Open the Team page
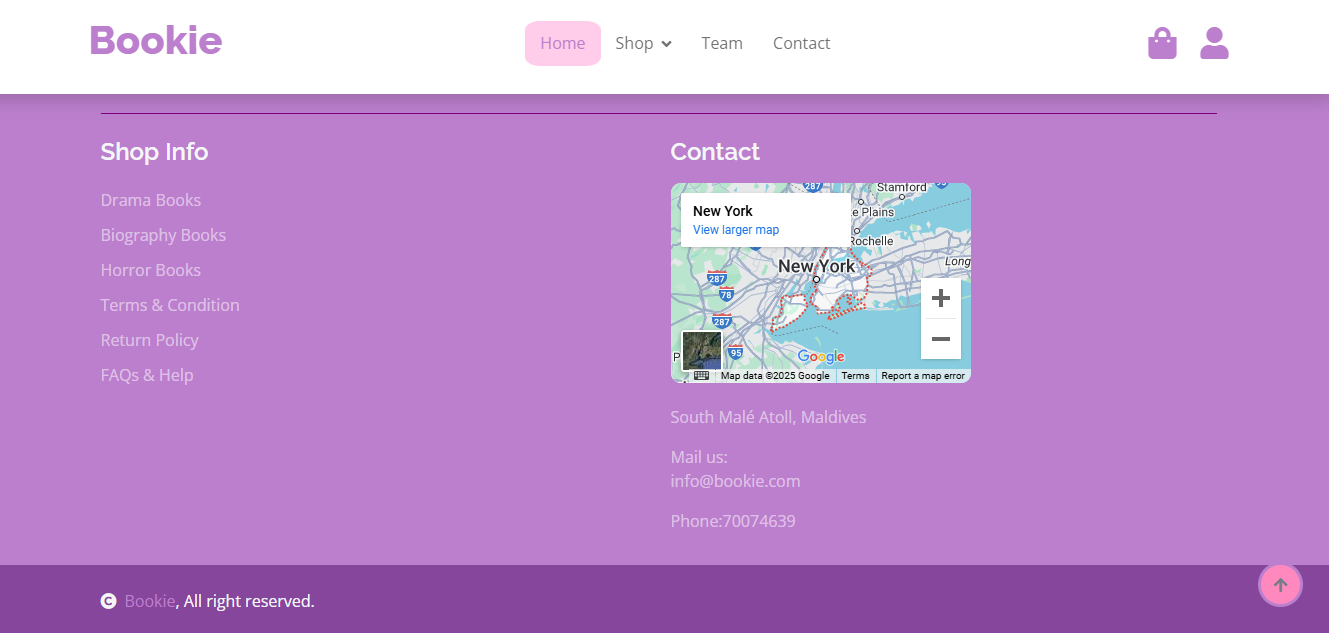Screen dimensions: 1329x633 tap(721, 43)
